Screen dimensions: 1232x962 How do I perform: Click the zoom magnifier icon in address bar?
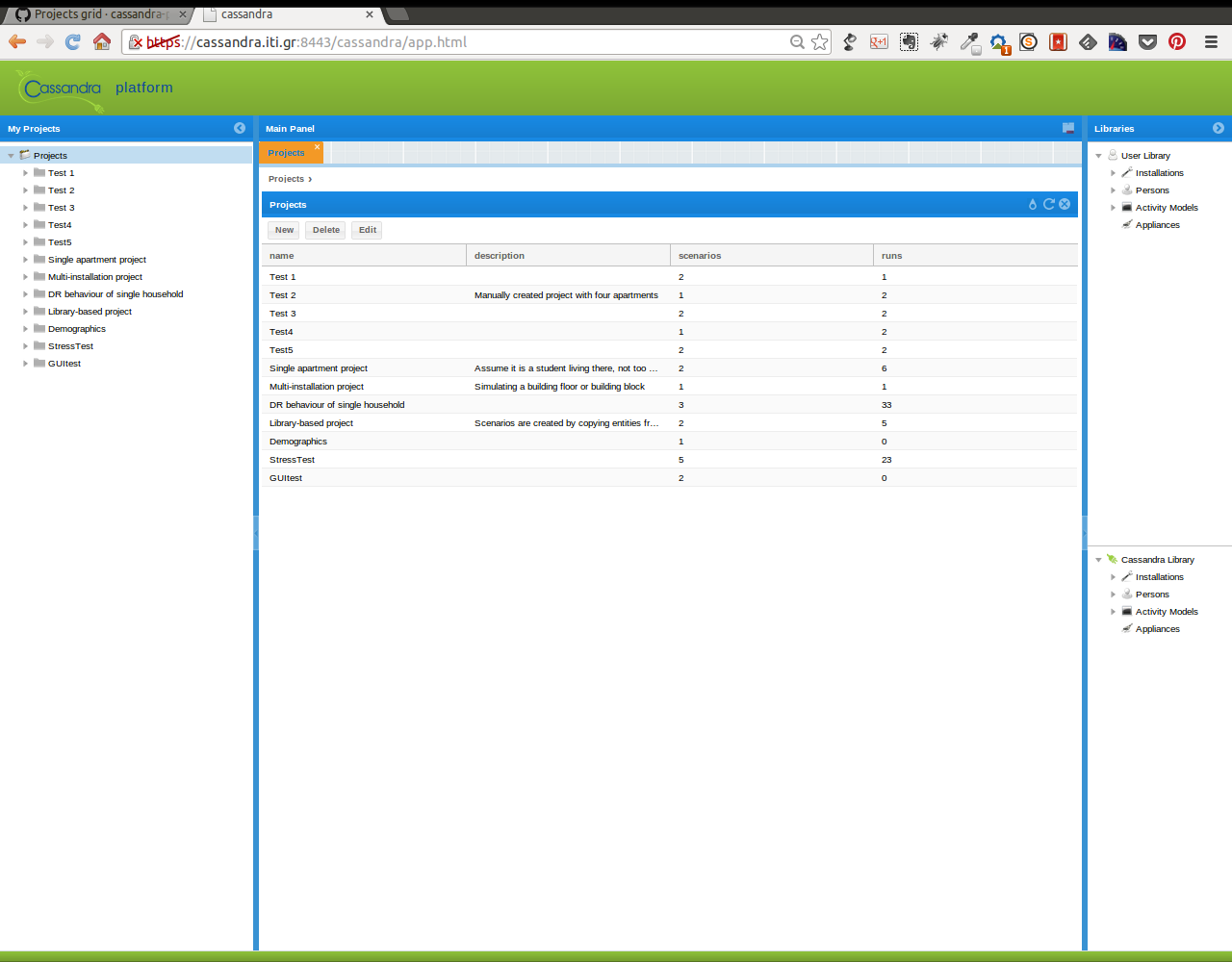[x=797, y=41]
